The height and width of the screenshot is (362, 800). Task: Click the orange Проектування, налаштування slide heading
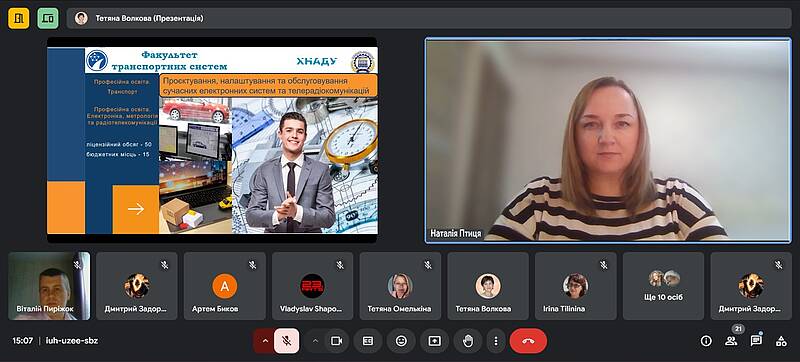pyautogui.click(x=269, y=86)
